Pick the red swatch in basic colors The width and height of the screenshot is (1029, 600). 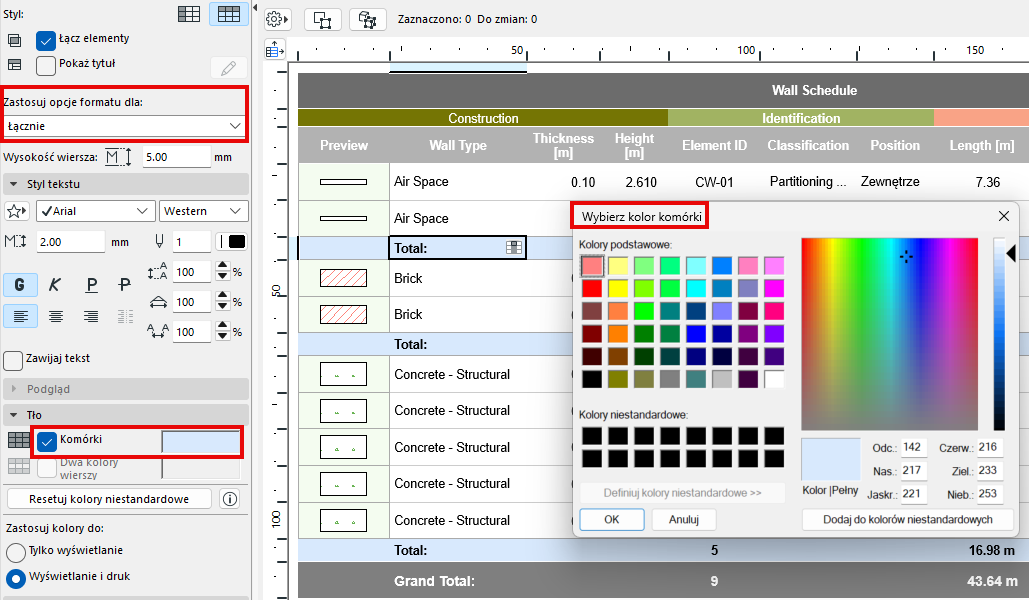591,288
